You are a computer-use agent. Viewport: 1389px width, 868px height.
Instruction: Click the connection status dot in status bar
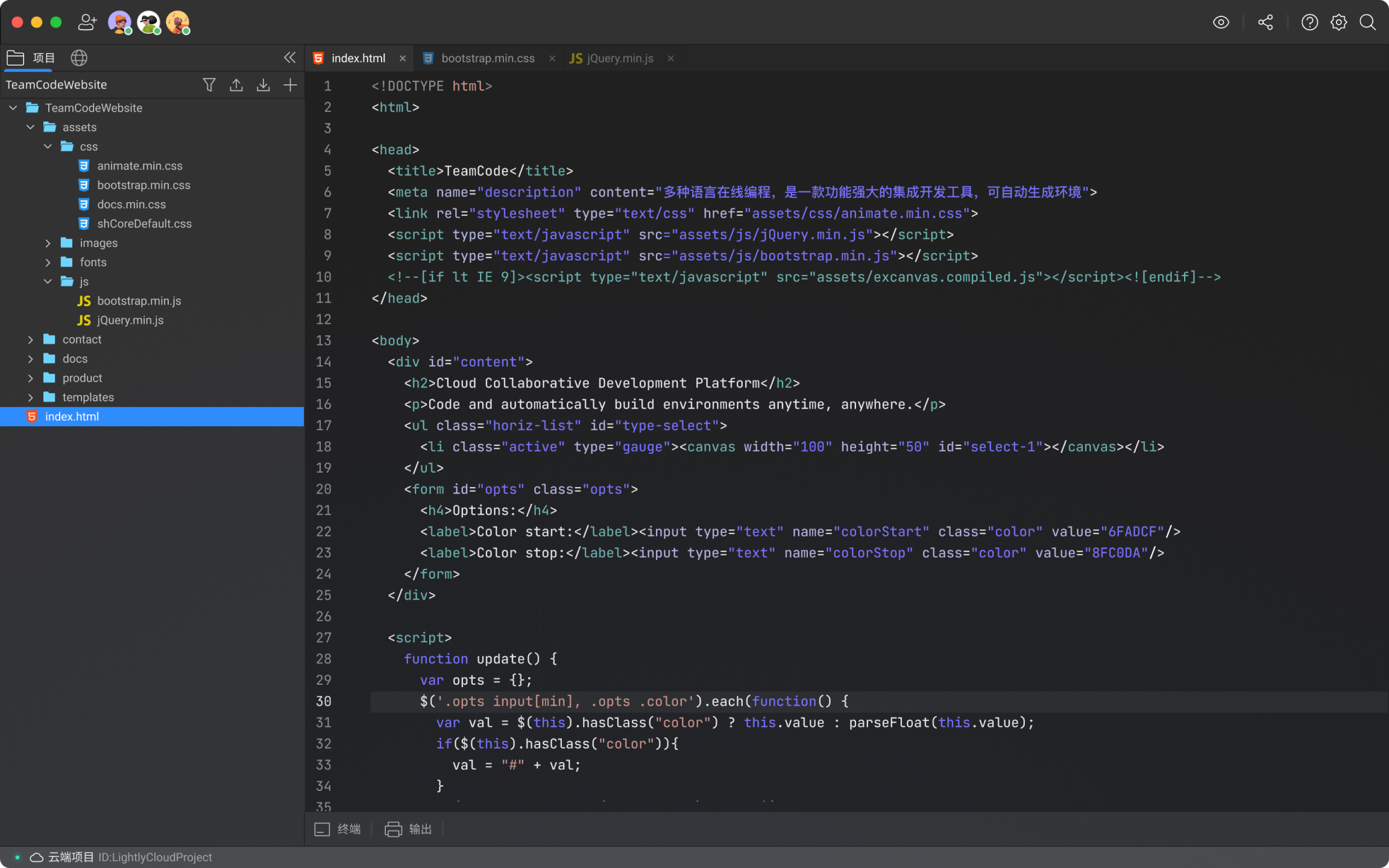point(17,857)
